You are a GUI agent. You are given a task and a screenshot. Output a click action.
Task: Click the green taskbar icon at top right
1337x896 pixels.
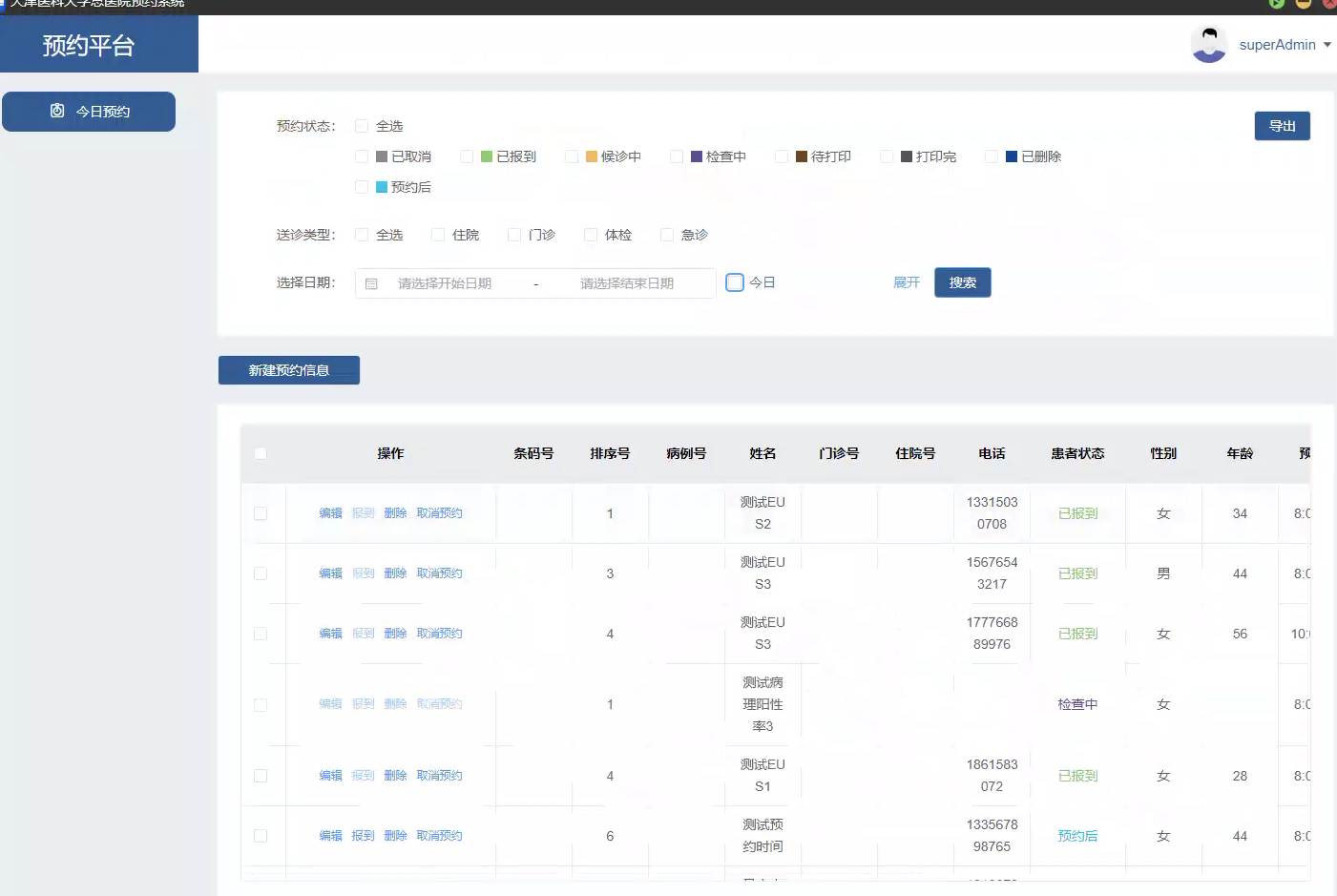1276,3
